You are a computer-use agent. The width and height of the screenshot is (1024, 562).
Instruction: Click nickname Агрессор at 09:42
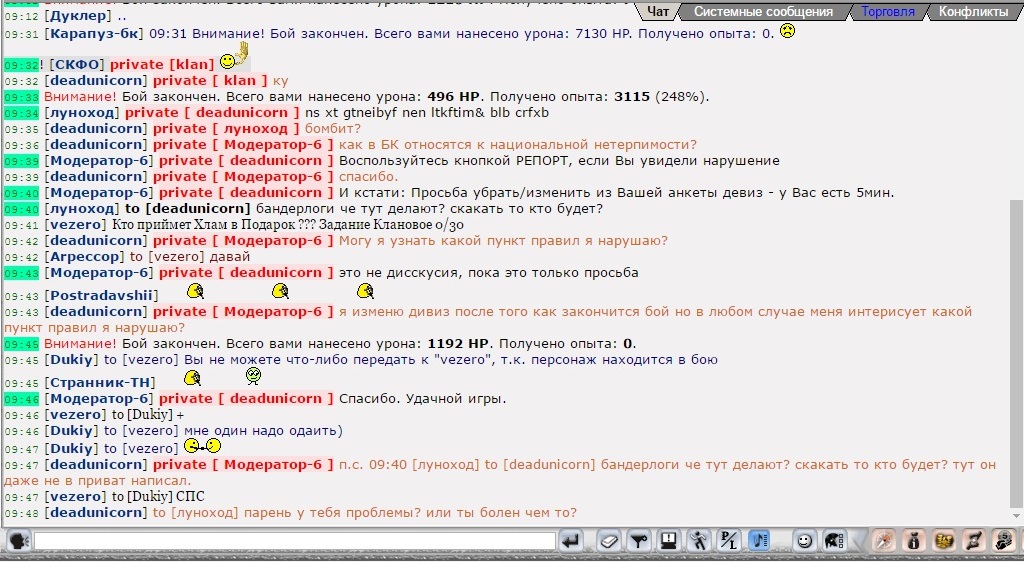click(84, 257)
